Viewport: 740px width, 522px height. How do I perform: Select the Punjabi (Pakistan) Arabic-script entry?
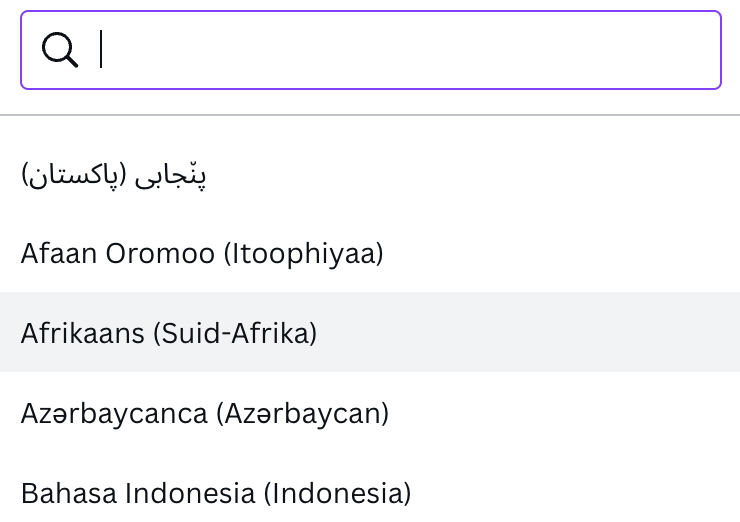pyautogui.click(x=370, y=174)
